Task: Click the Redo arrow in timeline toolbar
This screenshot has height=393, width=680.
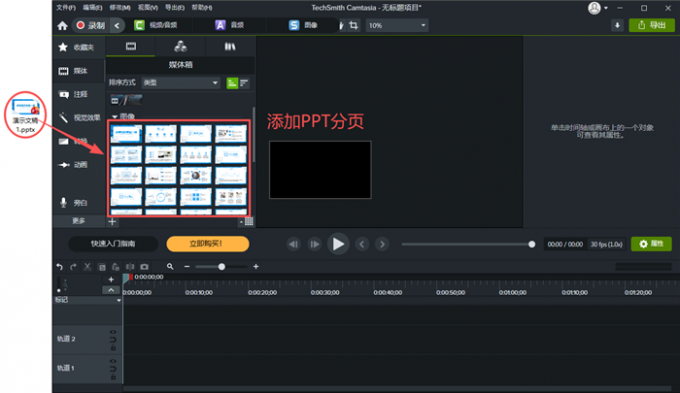Action: click(x=73, y=267)
